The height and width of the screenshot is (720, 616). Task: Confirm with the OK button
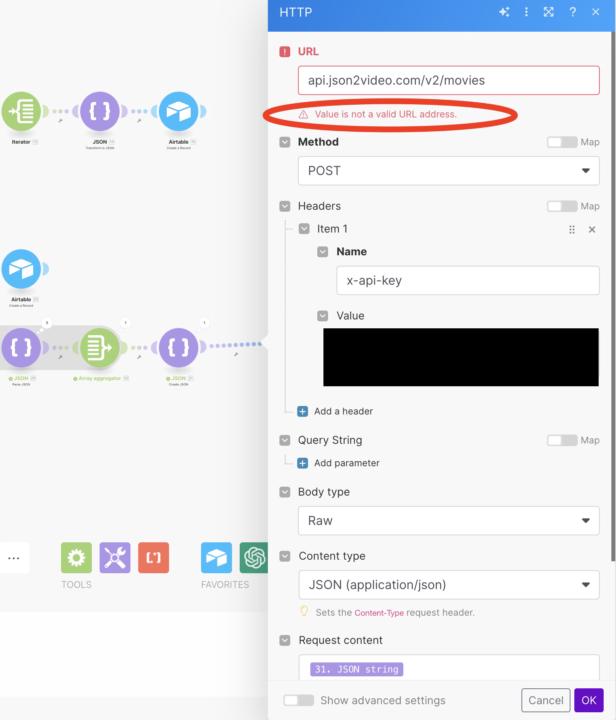(x=588, y=700)
